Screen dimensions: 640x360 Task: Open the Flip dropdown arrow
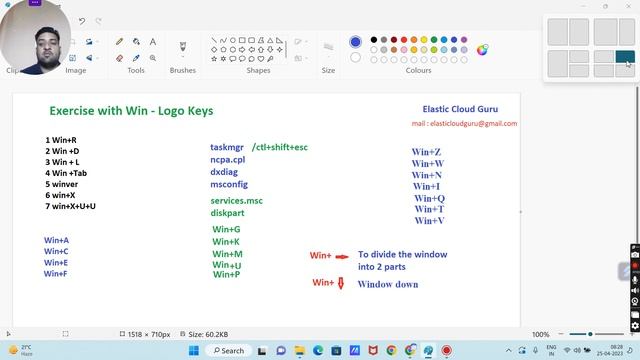coord(98,58)
